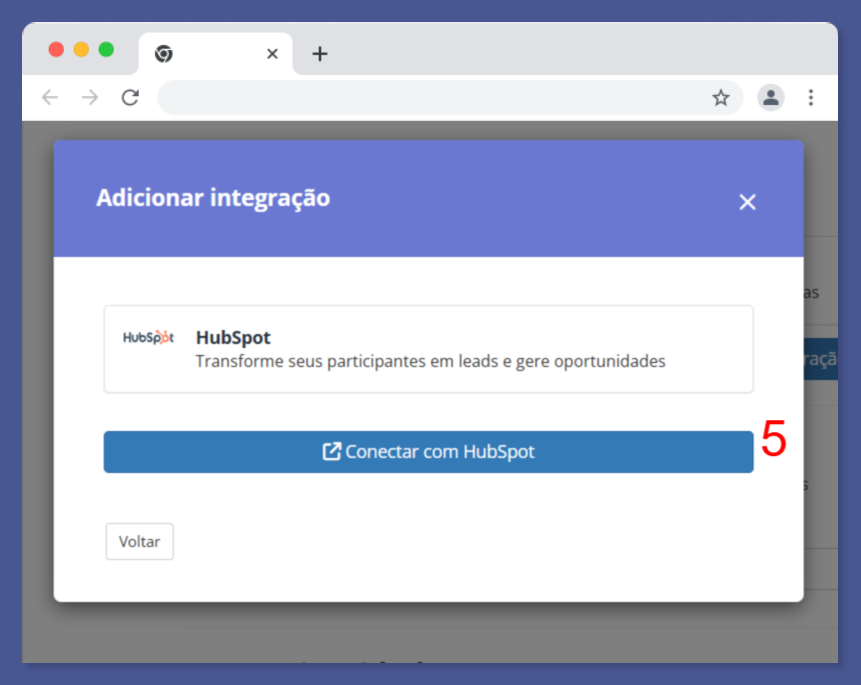
Task: Click the 'Transforme seus participantes em leads' description
Action: 430,361
